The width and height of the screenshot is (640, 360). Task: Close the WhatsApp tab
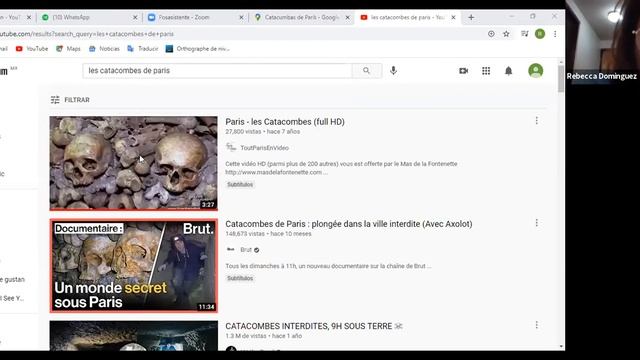[x=135, y=17]
